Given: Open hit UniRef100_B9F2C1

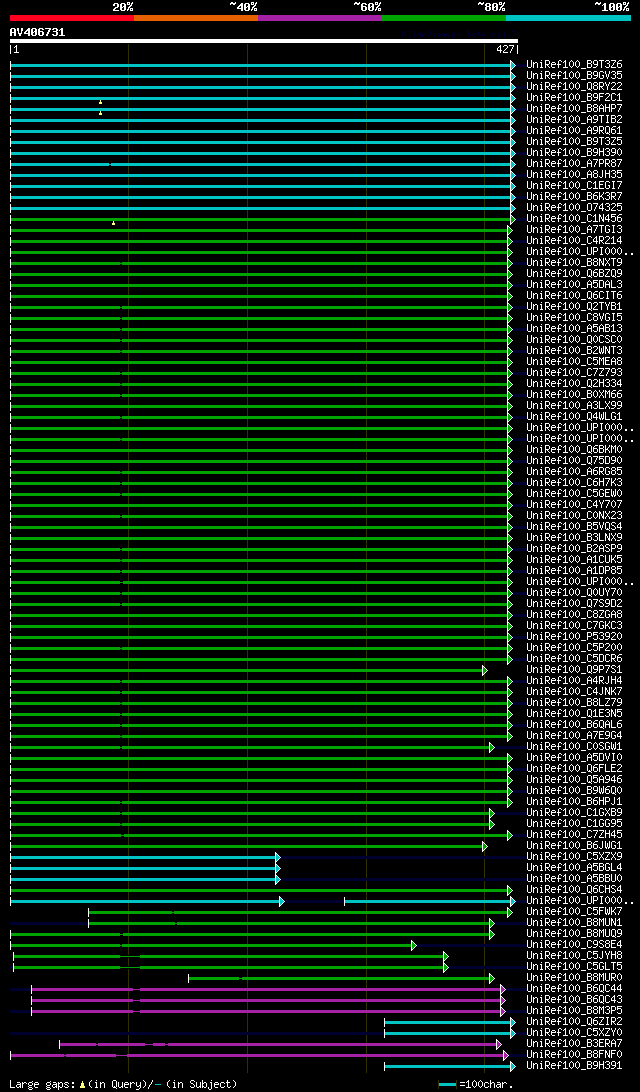Looking at the screenshot, I should 575,98.
